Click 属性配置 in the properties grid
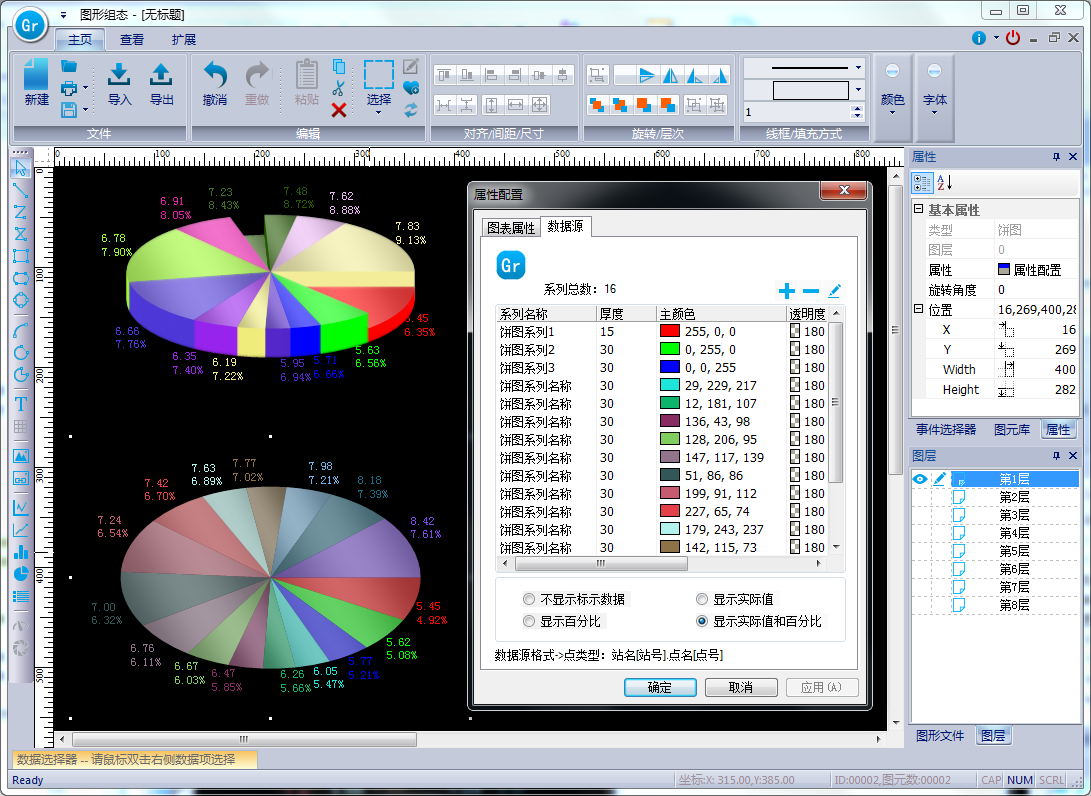This screenshot has width=1091, height=796. point(1037,270)
